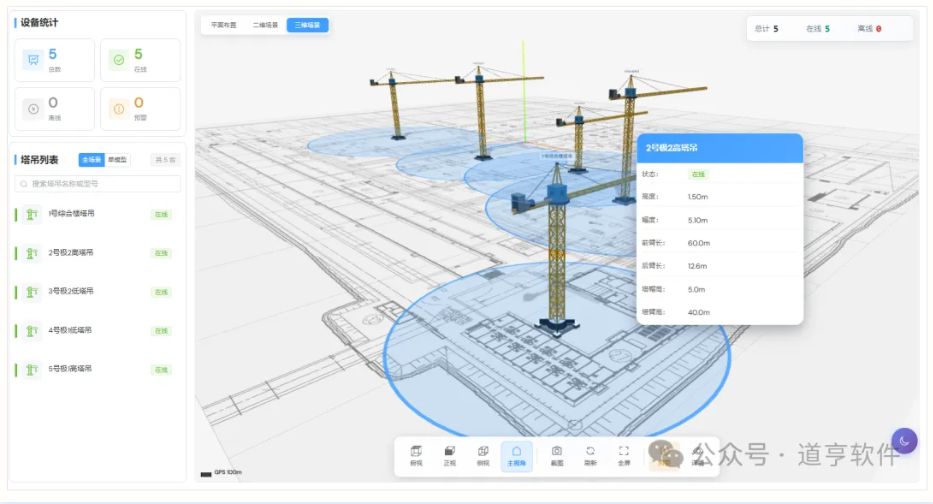Click the 正视 front-view cube icon

450,451
